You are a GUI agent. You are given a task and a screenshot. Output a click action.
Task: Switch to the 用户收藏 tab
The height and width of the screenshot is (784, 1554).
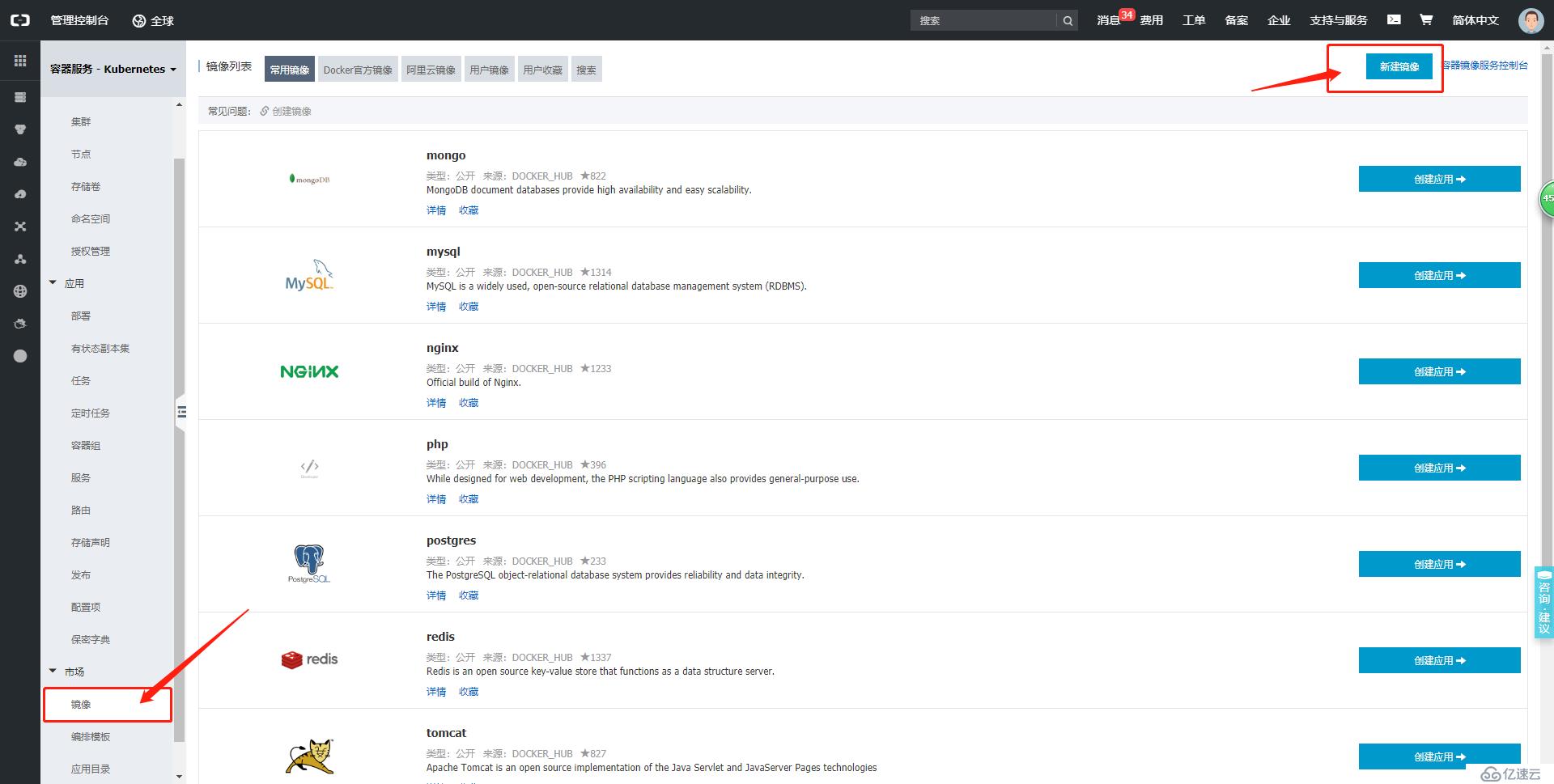542,70
